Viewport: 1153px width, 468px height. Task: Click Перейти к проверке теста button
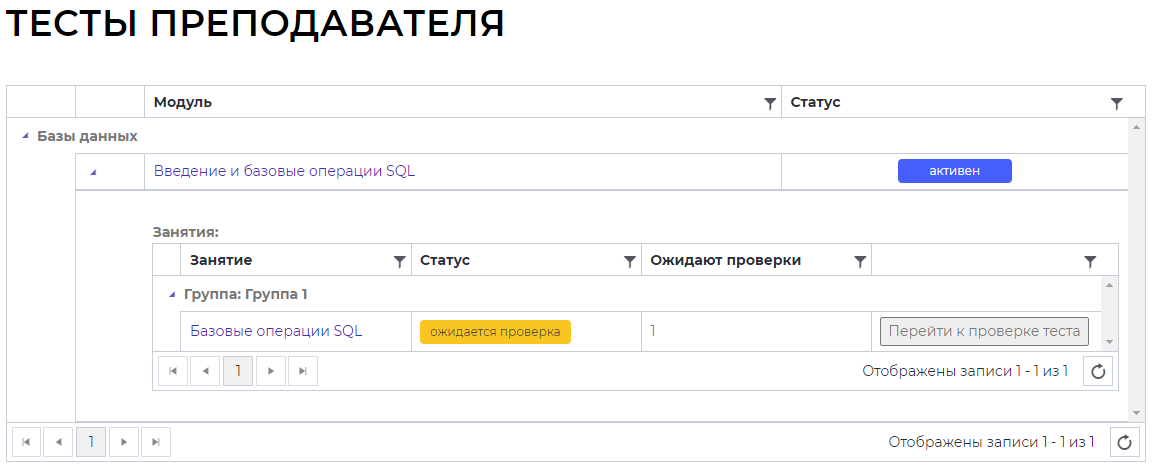pyautogui.click(x=984, y=331)
